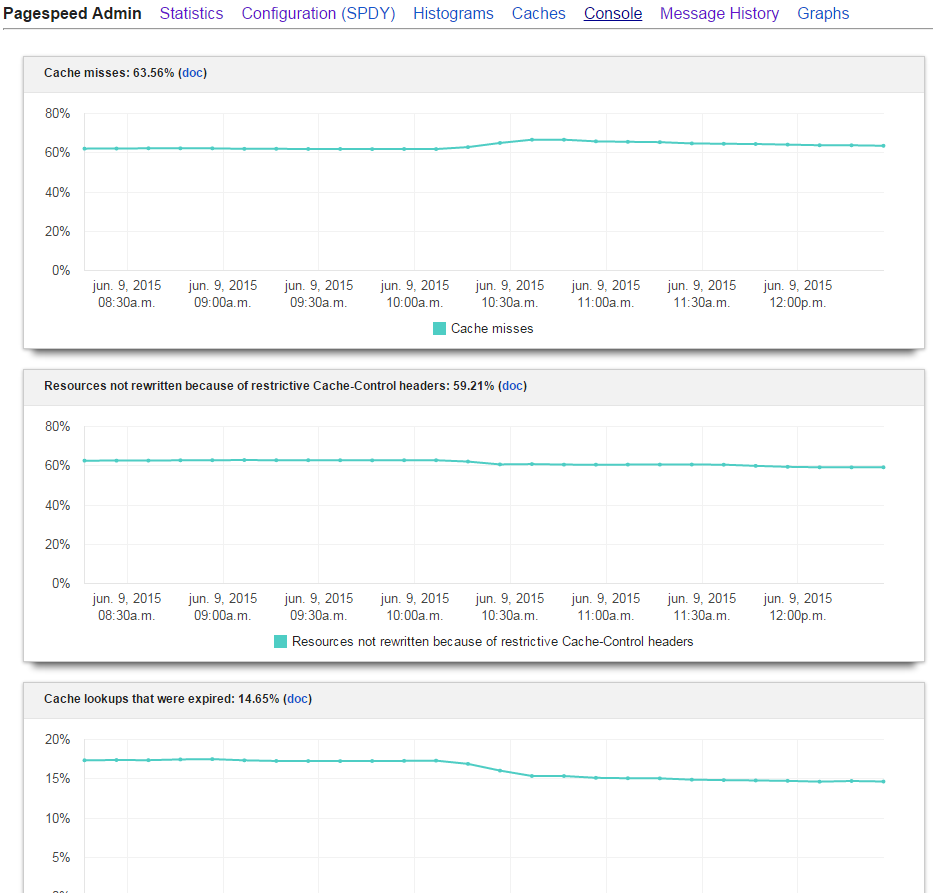Click the 15% axis label in expired lookups chart
Image resolution: width=933 pixels, height=893 pixels.
coord(57,778)
